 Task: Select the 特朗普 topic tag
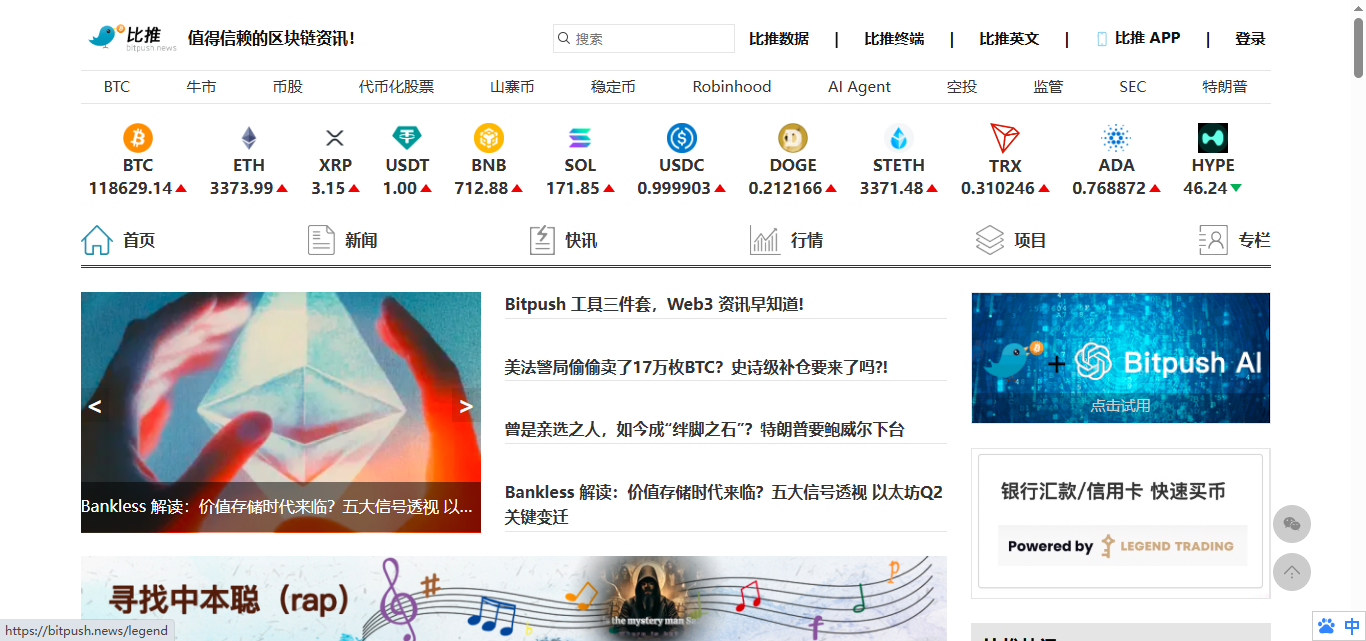(x=1225, y=87)
